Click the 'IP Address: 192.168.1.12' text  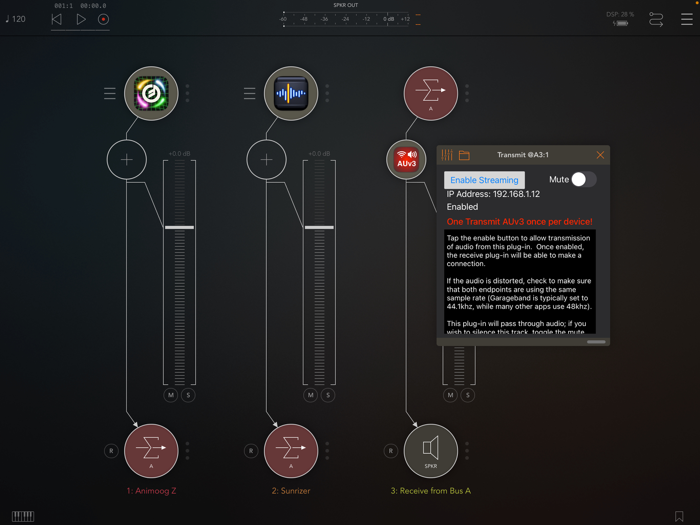[493, 194]
